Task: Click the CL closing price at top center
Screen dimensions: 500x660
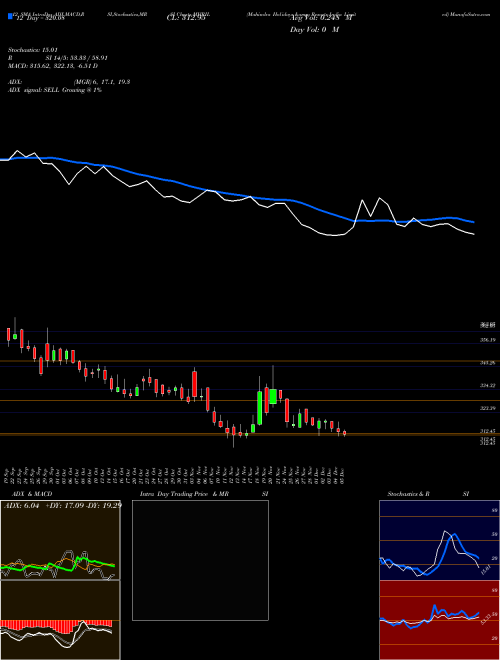Action: click(x=186, y=19)
